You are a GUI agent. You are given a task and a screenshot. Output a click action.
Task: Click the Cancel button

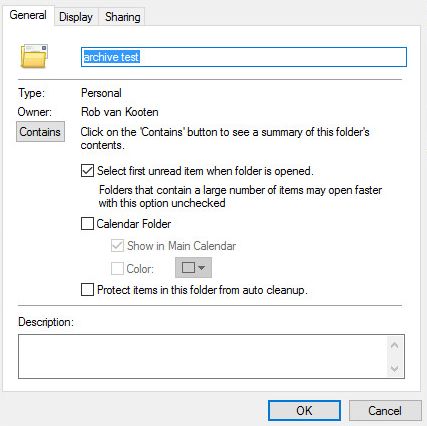[385, 411]
